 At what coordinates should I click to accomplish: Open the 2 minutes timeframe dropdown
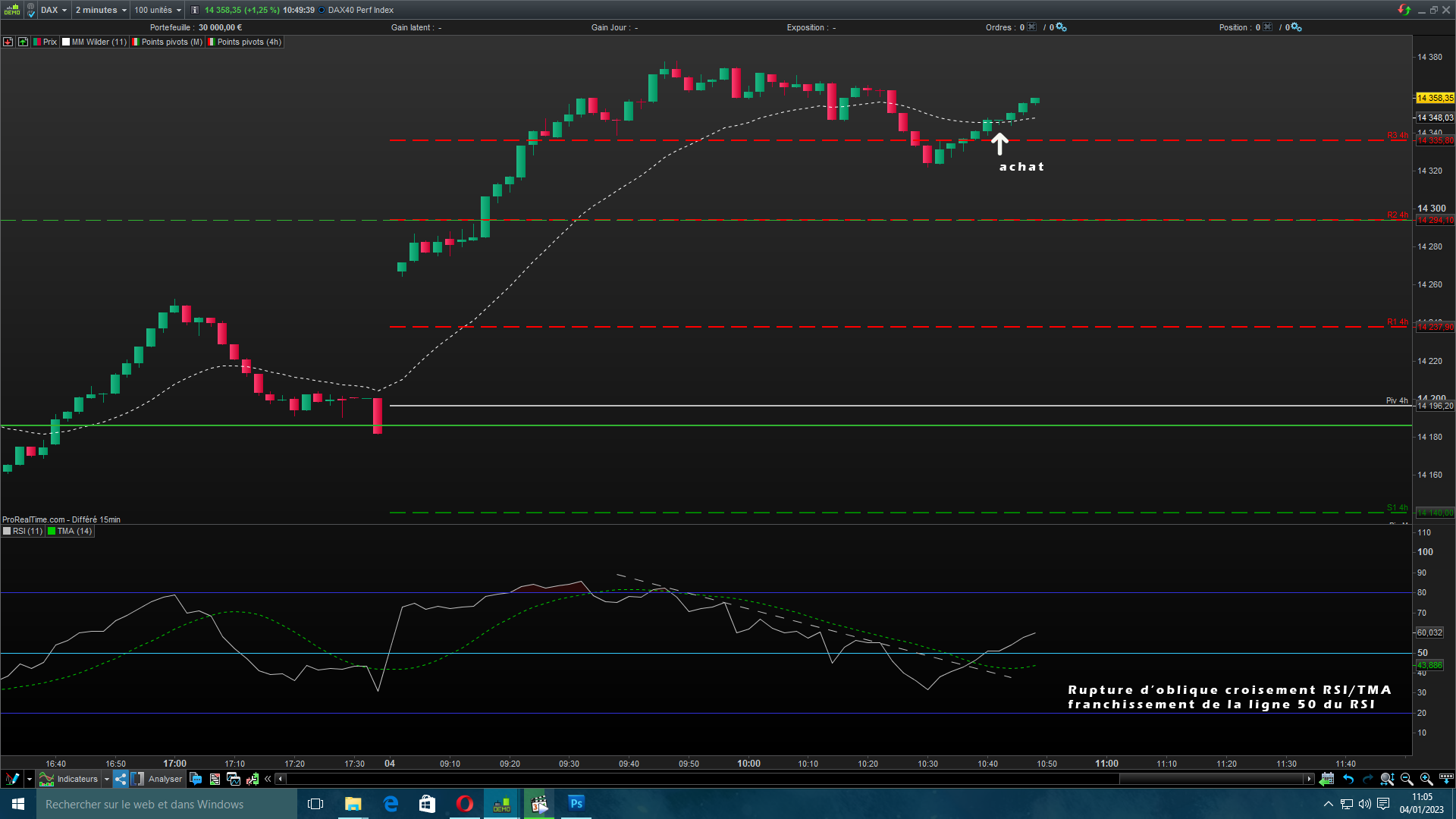coord(101,10)
